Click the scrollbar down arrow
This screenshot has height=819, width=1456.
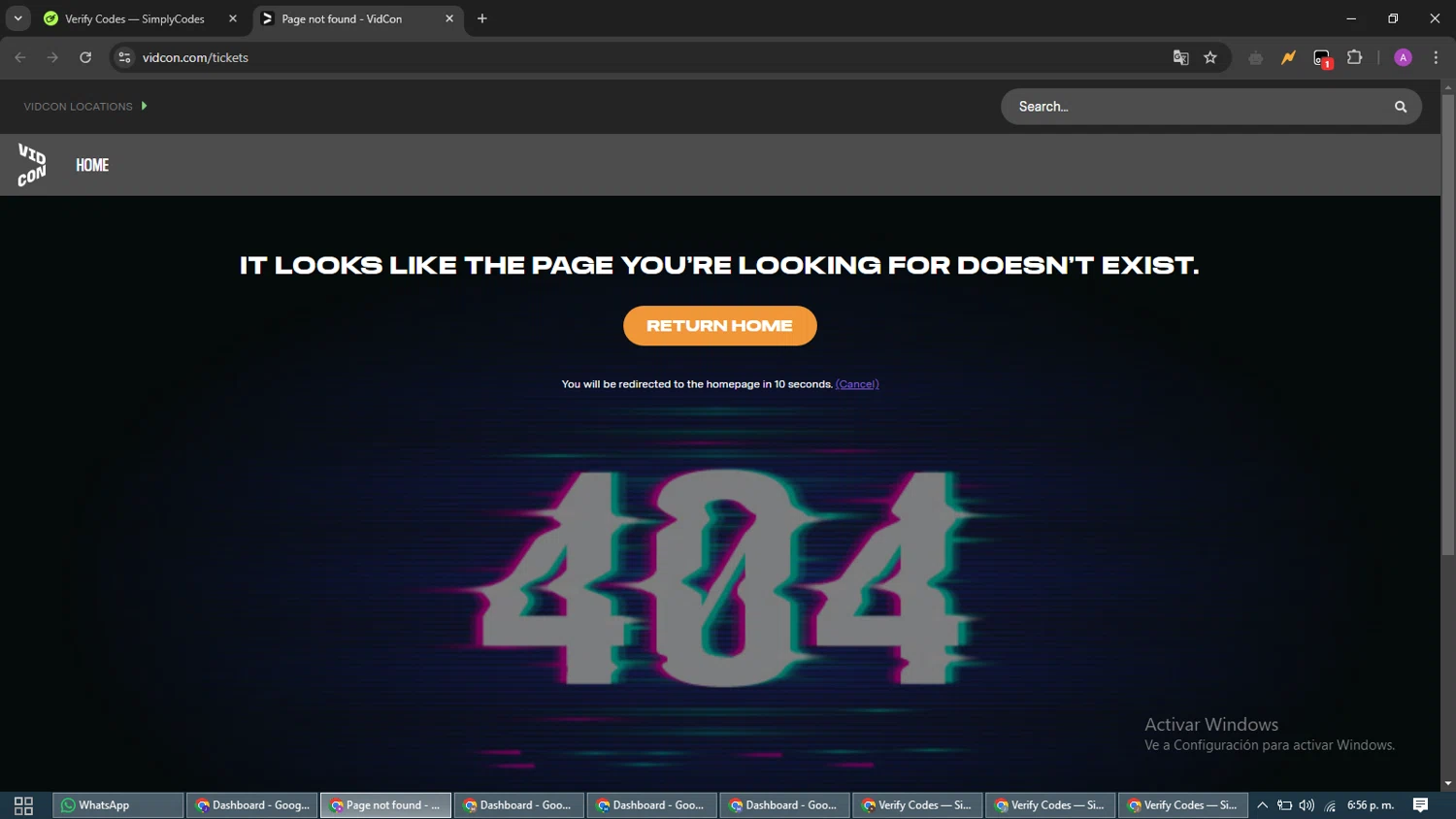pyautogui.click(x=1448, y=784)
